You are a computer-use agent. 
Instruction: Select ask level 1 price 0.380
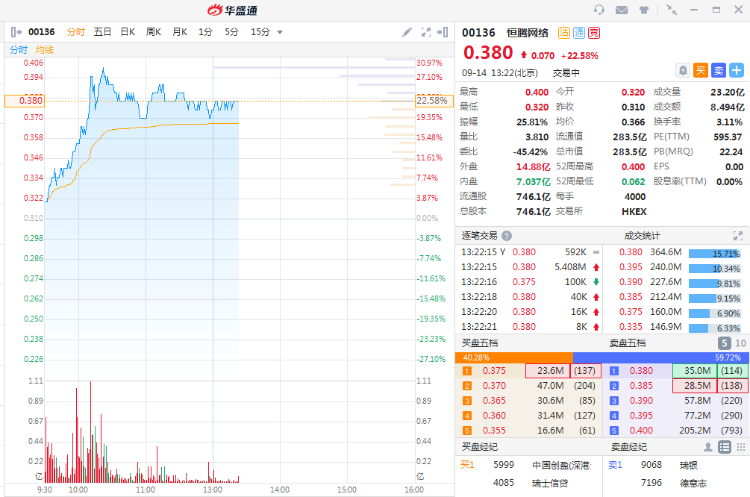tap(641, 371)
